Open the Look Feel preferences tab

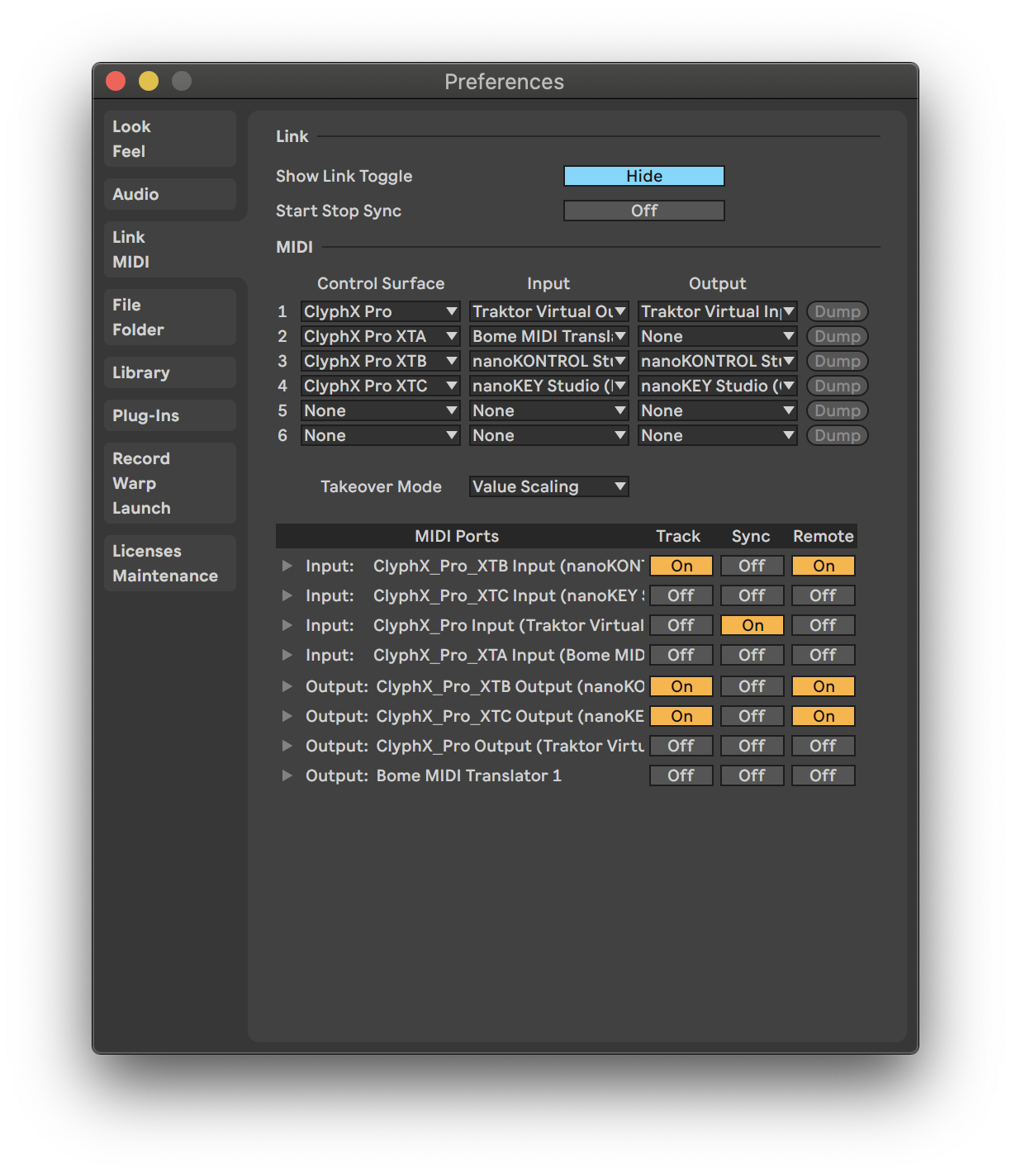pos(170,139)
